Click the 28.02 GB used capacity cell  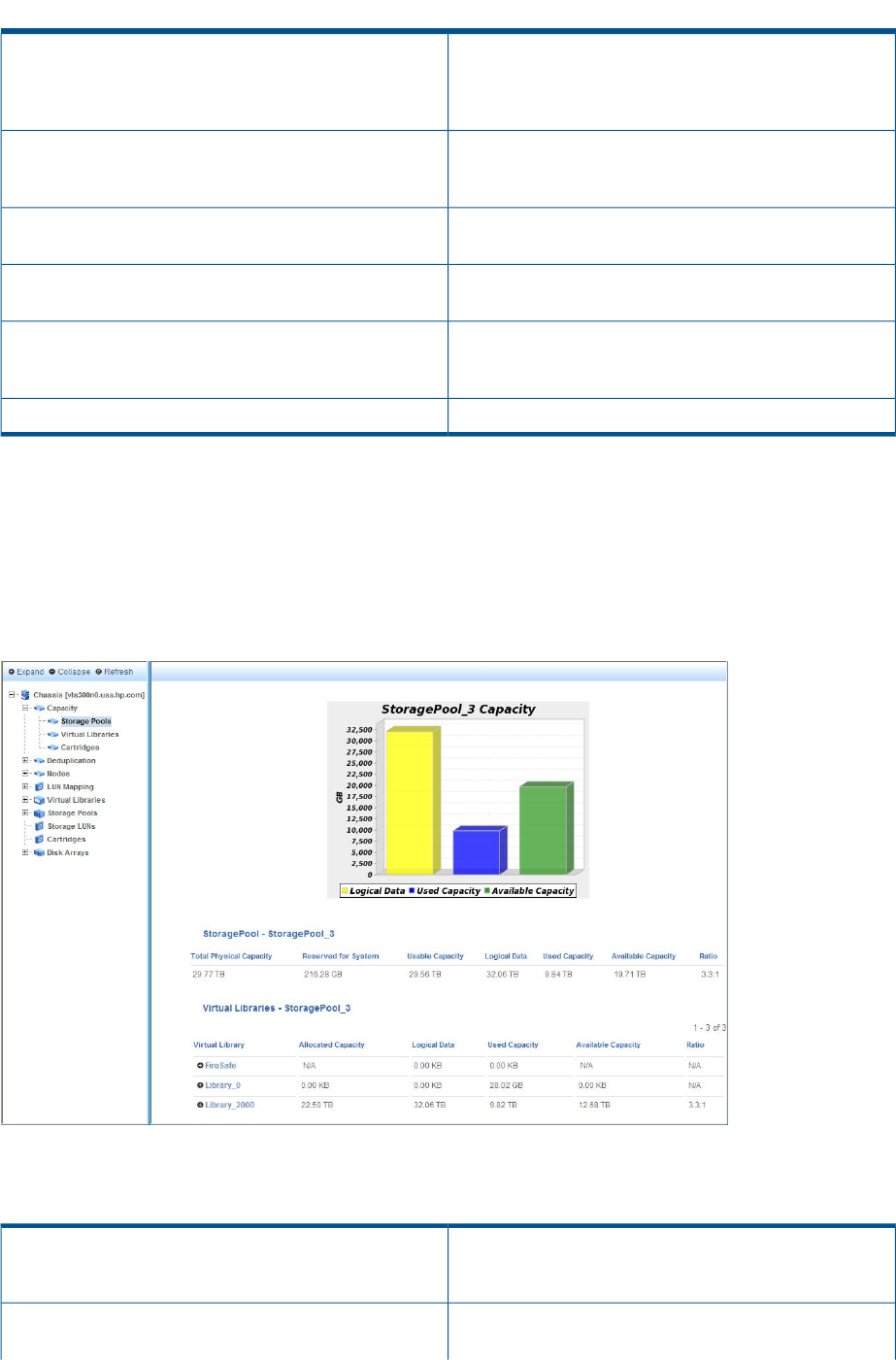click(x=506, y=1085)
